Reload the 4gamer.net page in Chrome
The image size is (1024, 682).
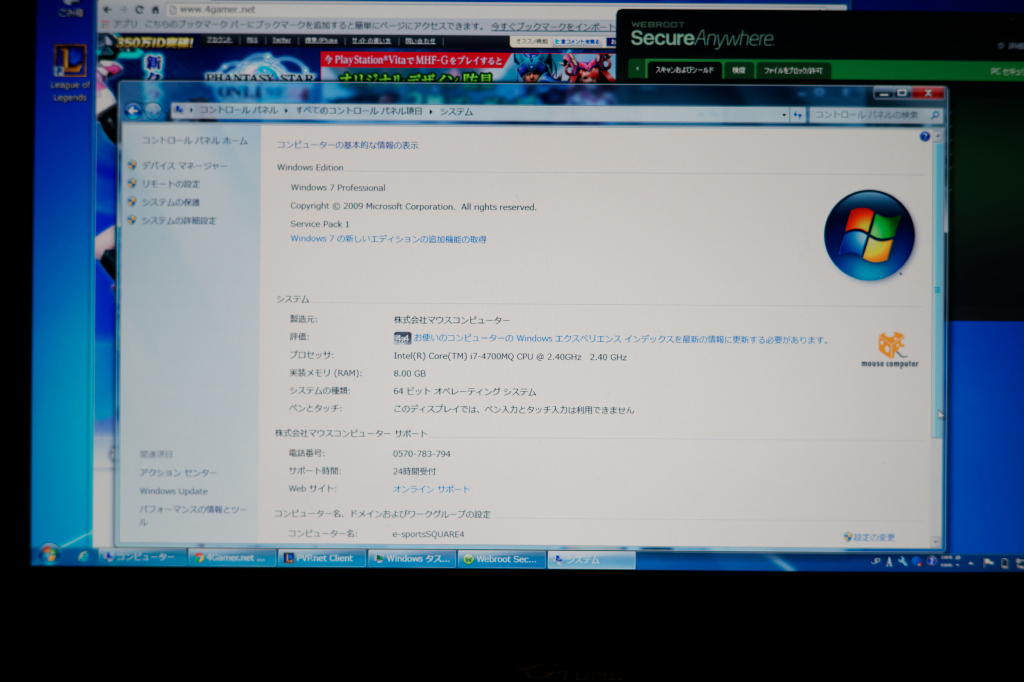[x=139, y=10]
